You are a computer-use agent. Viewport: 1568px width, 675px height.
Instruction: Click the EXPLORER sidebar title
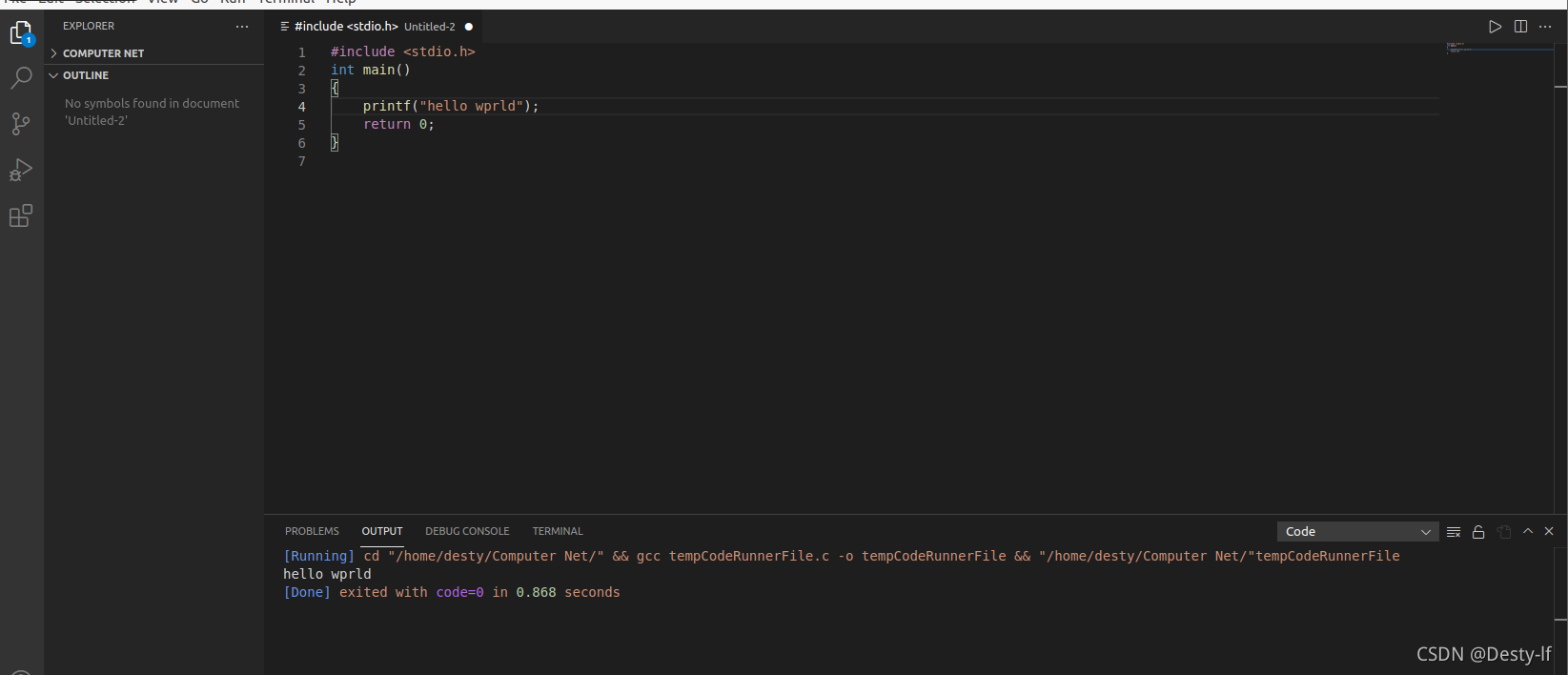click(89, 27)
